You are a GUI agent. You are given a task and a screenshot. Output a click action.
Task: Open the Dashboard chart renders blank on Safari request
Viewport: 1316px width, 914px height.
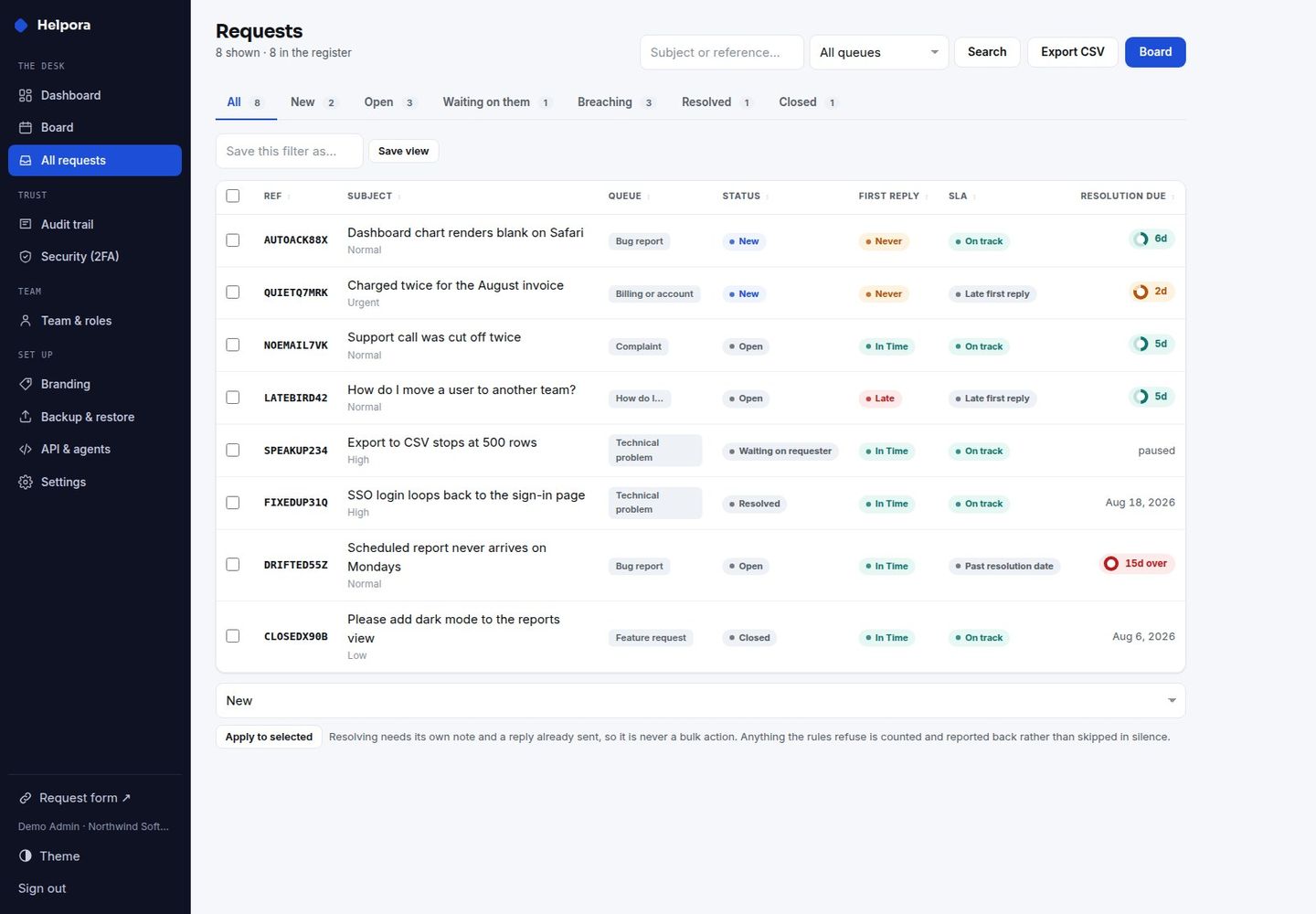[465, 233]
